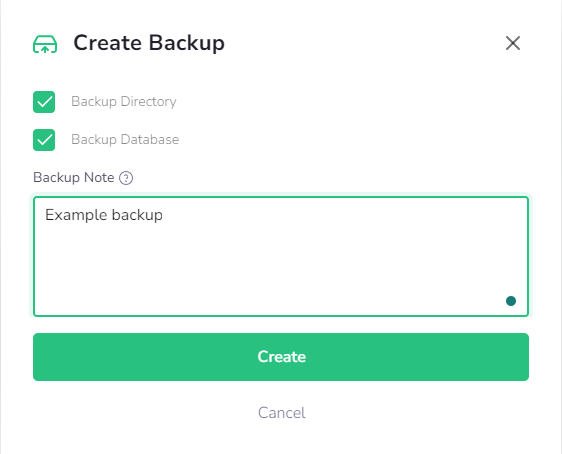Click the white checkmark of Backup Directory
Image resolution: width=562 pixels, height=454 pixels.
tap(44, 102)
